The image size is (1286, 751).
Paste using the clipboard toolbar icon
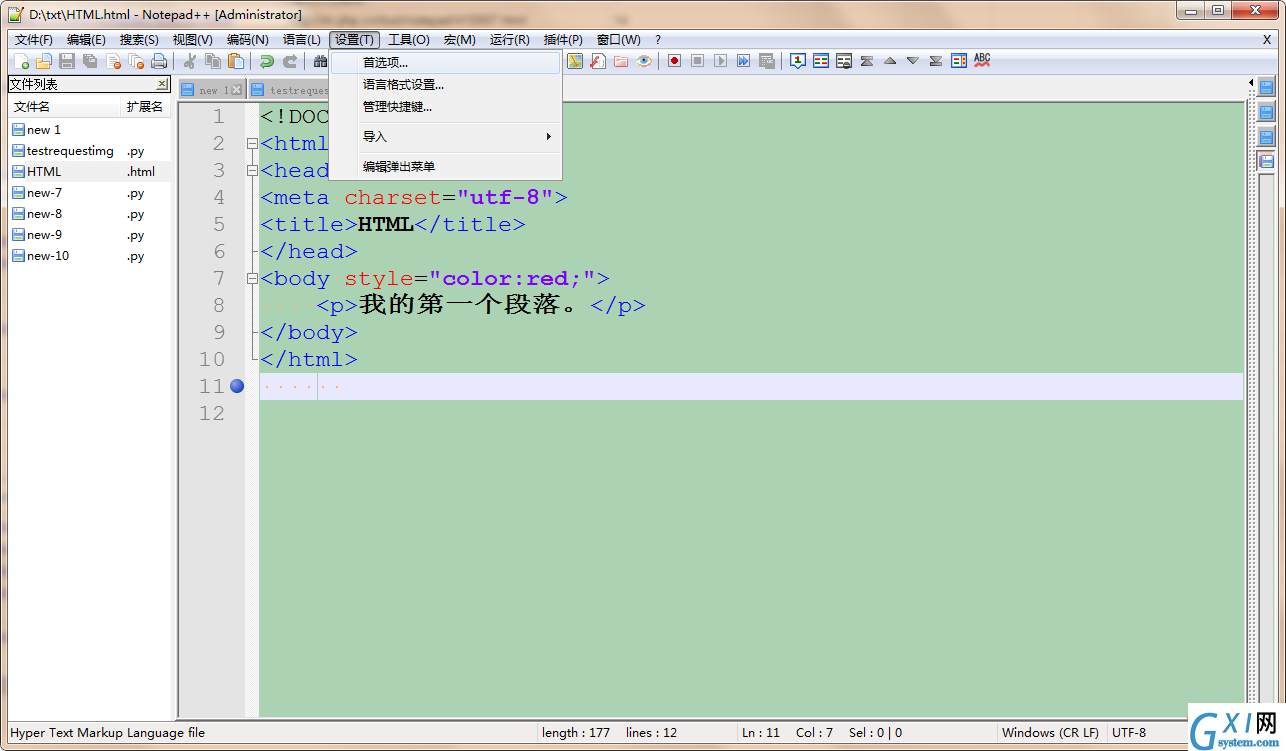click(236, 61)
